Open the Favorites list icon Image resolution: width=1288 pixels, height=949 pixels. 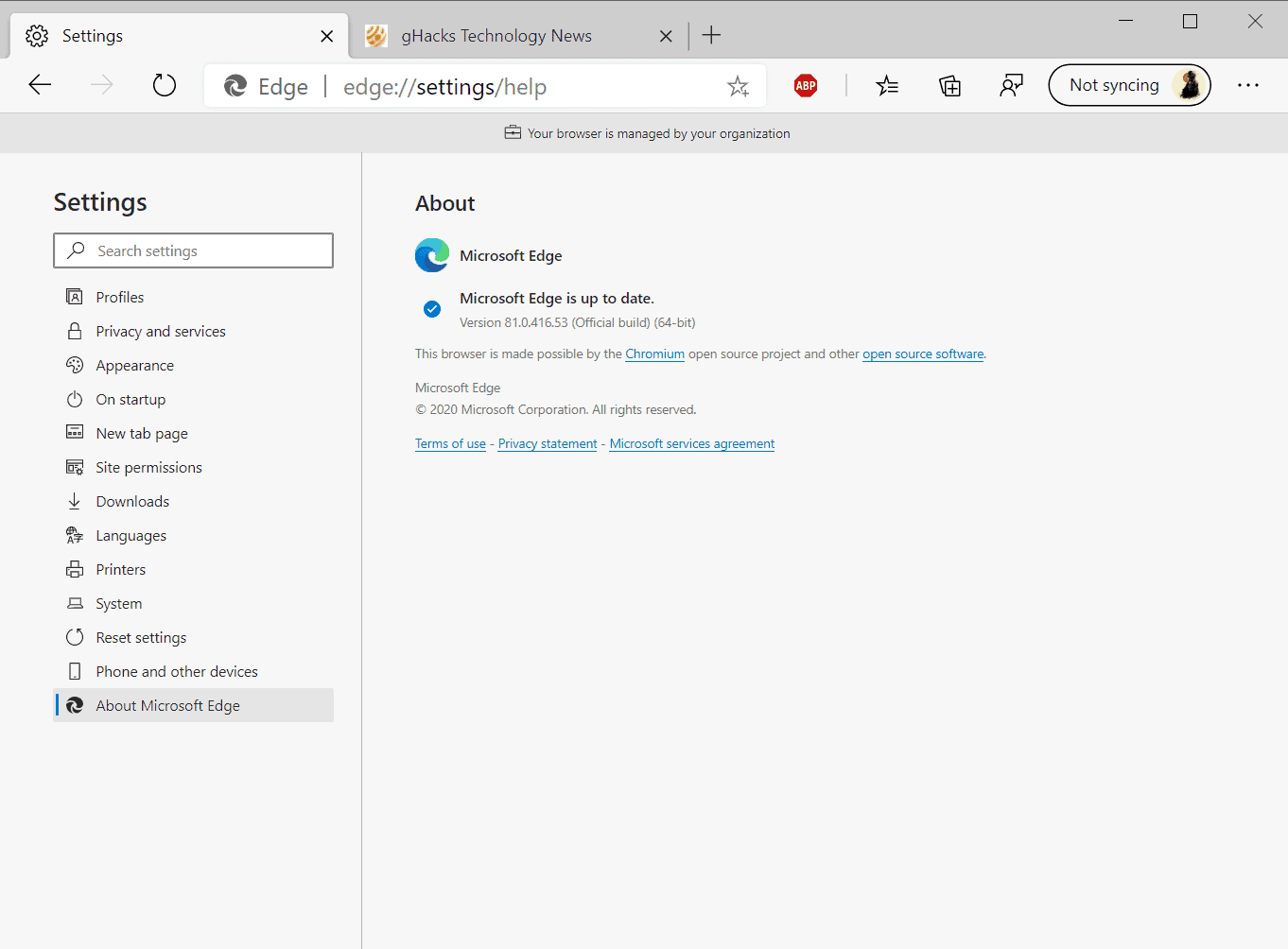887,86
